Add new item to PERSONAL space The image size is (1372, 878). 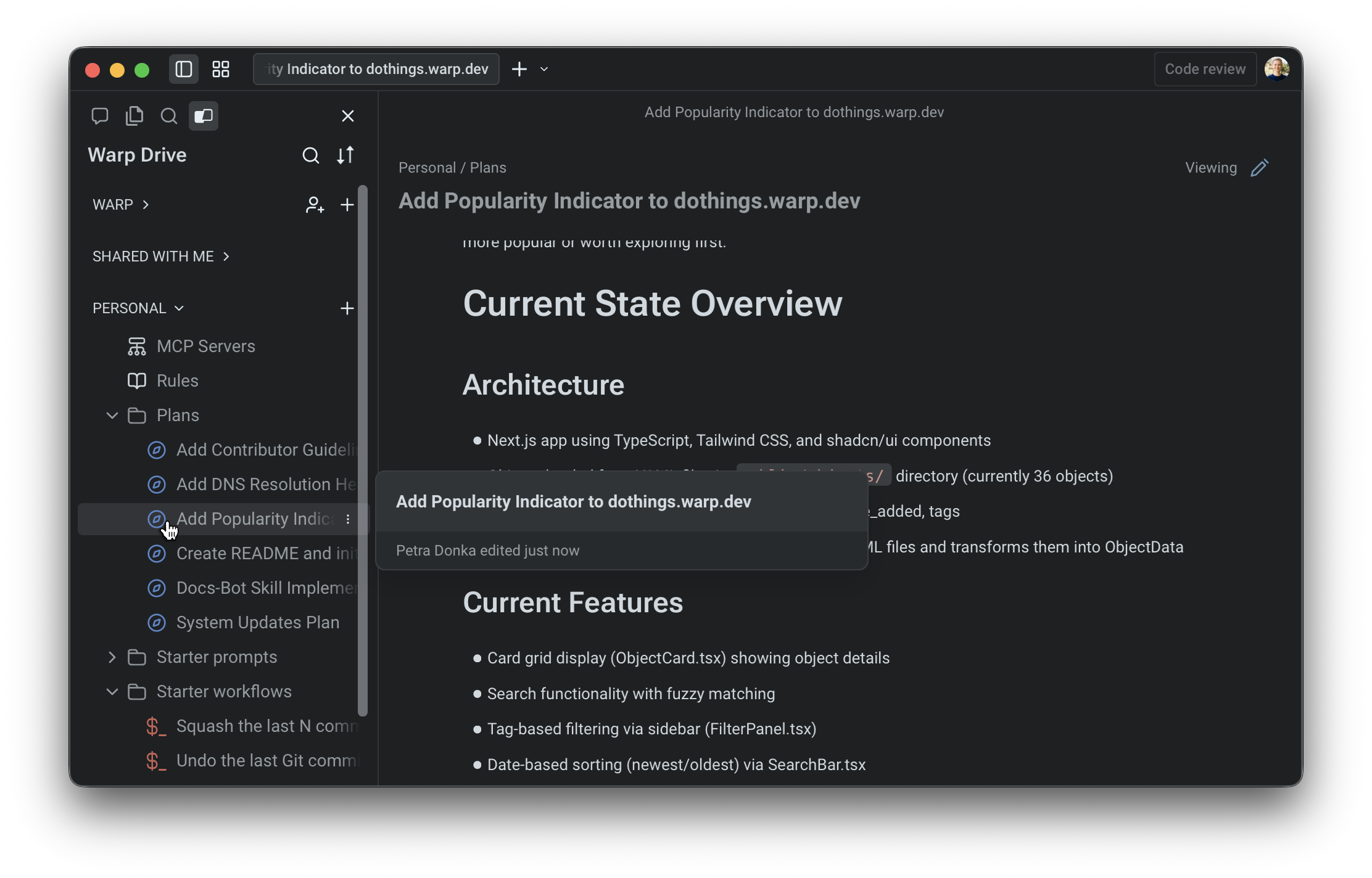coord(347,308)
